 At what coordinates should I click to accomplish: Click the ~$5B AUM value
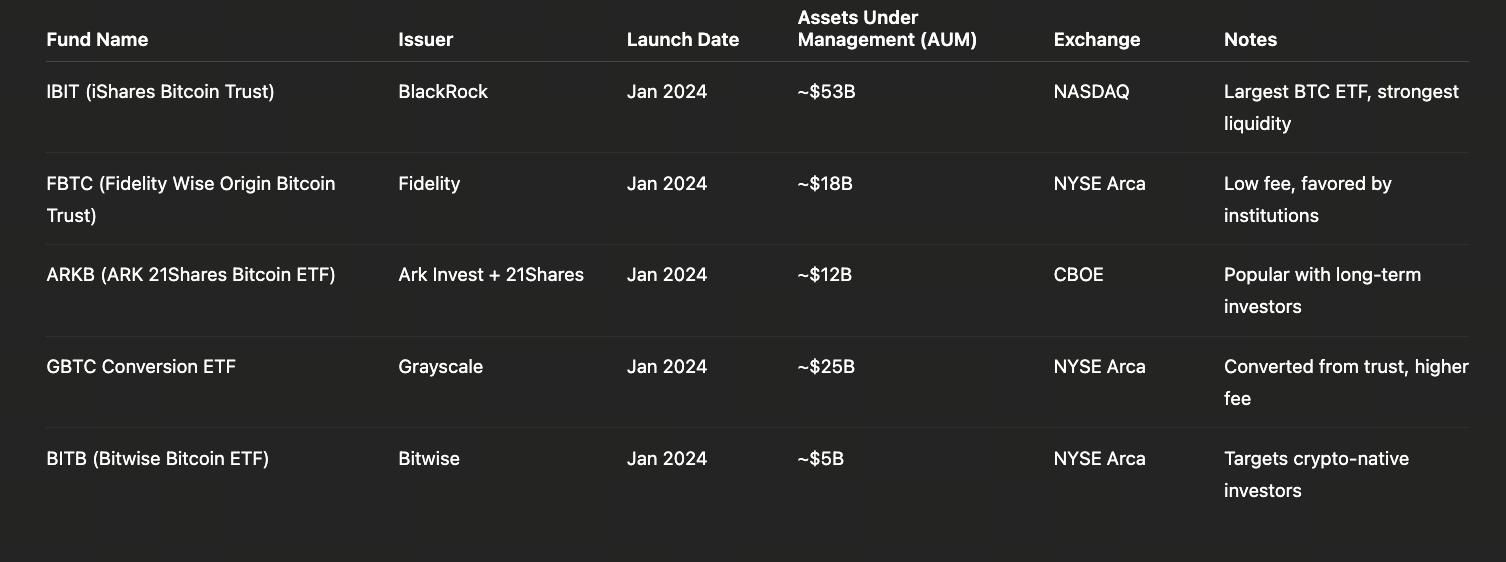pos(820,459)
